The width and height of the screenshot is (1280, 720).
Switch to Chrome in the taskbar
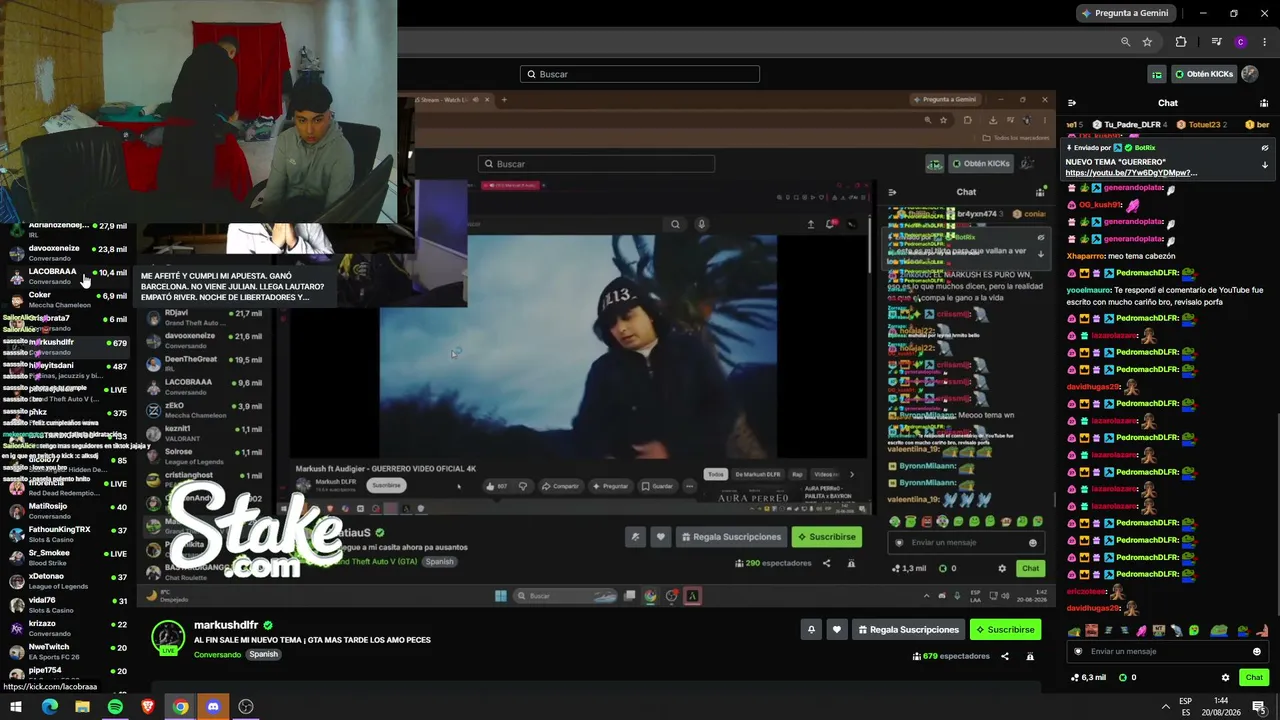[x=180, y=707]
